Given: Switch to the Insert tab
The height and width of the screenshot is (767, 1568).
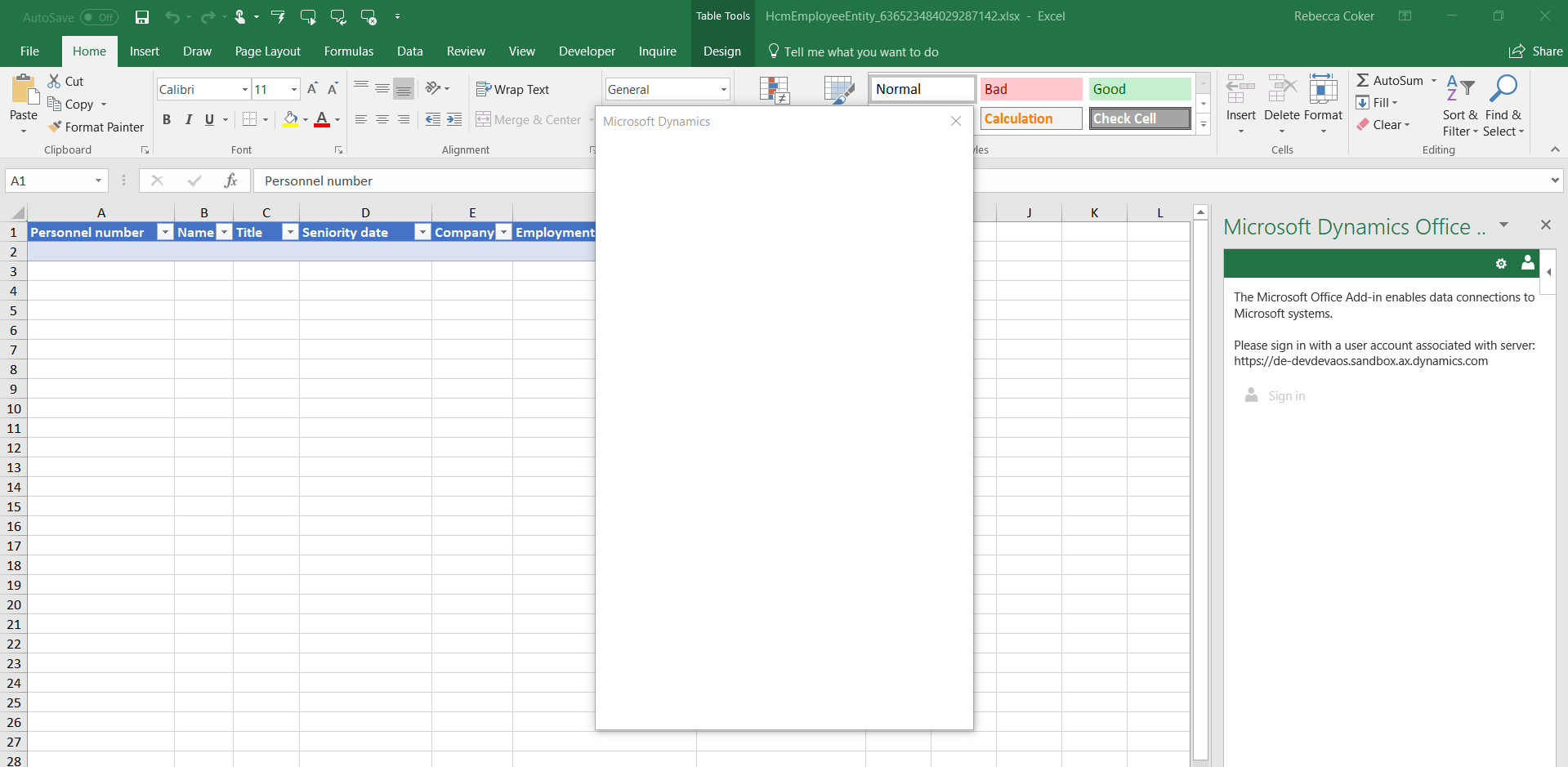Looking at the screenshot, I should tap(145, 51).
